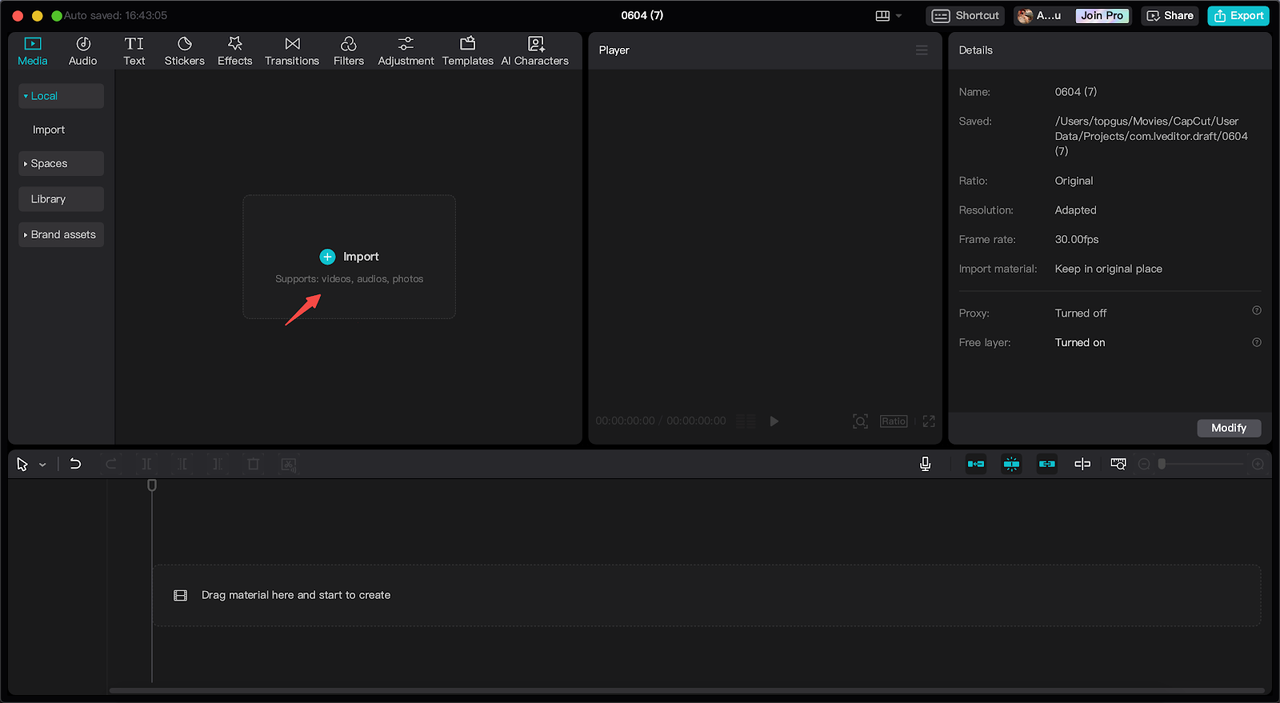The width and height of the screenshot is (1280, 703).
Task: Click Join Pro badge
Action: (x=1101, y=16)
